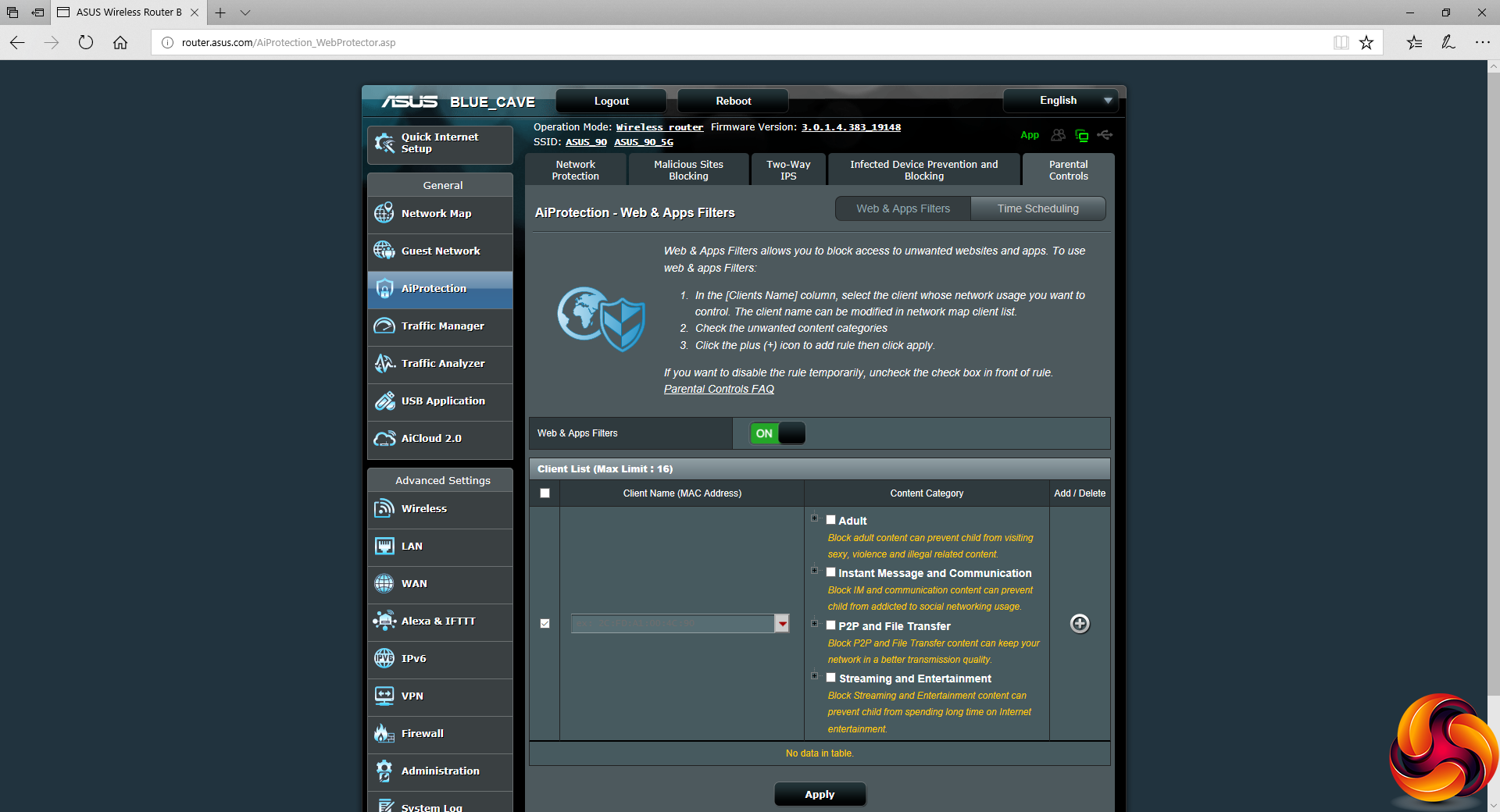Click the plus icon to add rule

[1079, 623]
